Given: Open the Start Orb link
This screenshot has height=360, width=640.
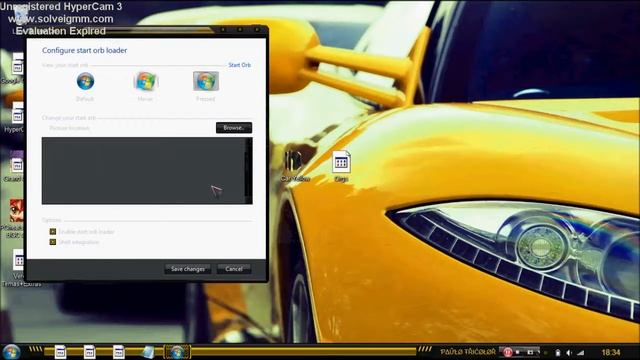Looking at the screenshot, I should 240,65.
